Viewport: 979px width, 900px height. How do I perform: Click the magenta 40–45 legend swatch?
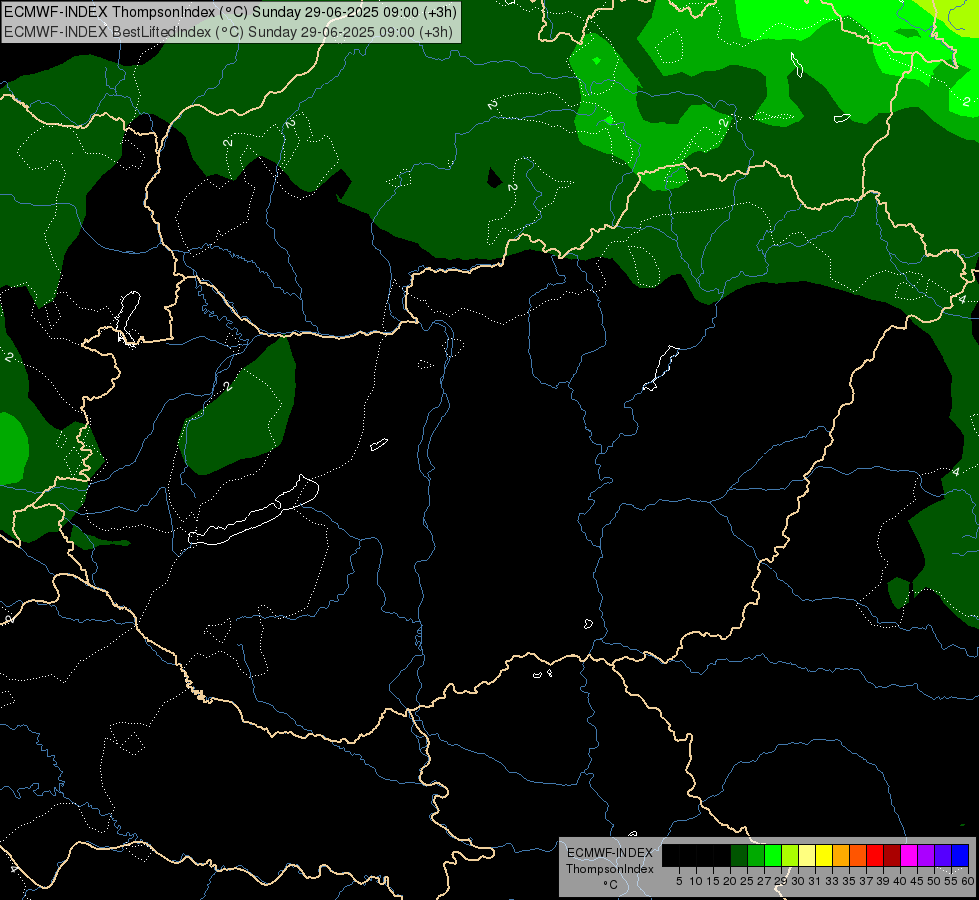click(x=909, y=855)
